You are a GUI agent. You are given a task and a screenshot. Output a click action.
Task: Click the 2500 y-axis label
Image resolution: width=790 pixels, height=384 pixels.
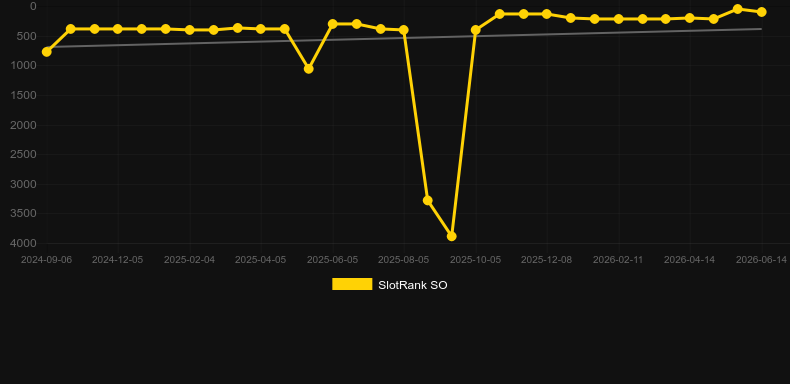click(x=24, y=154)
